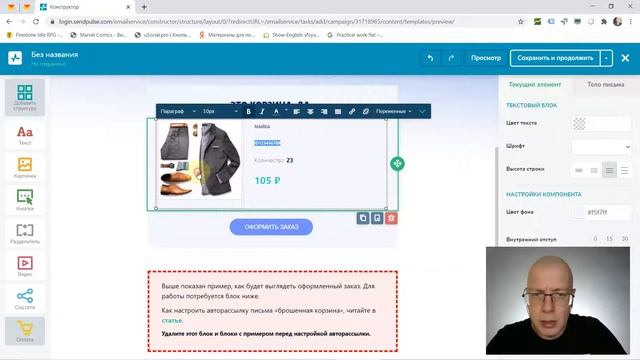Reload the browser page
Screen dimensions: 640x360
pyautogui.click(x=36, y=22)
